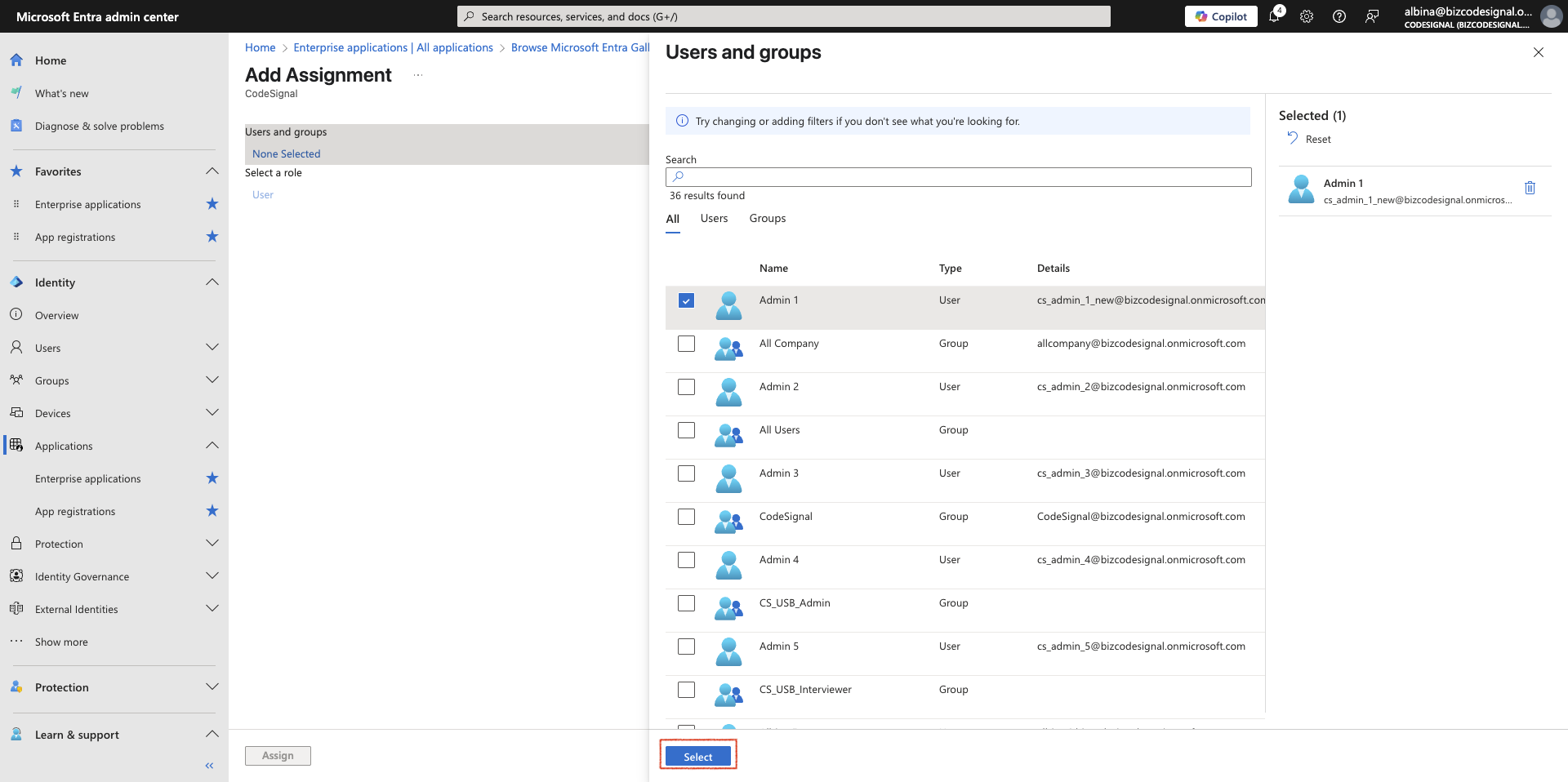Expand the Users section in sidebar
1568x782 pixels.
tap(212, 348)
